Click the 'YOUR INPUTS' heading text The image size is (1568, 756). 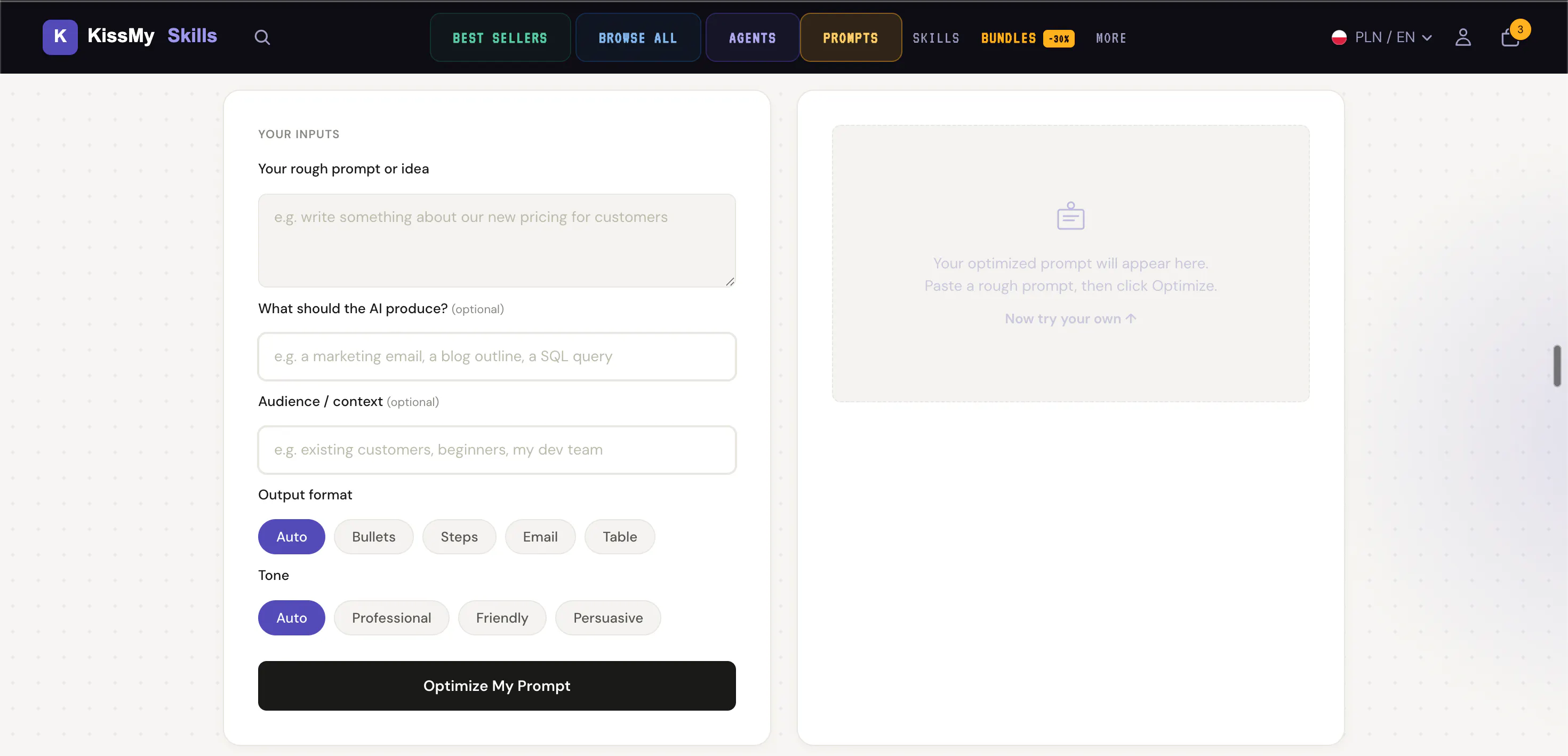pos(299,134)
